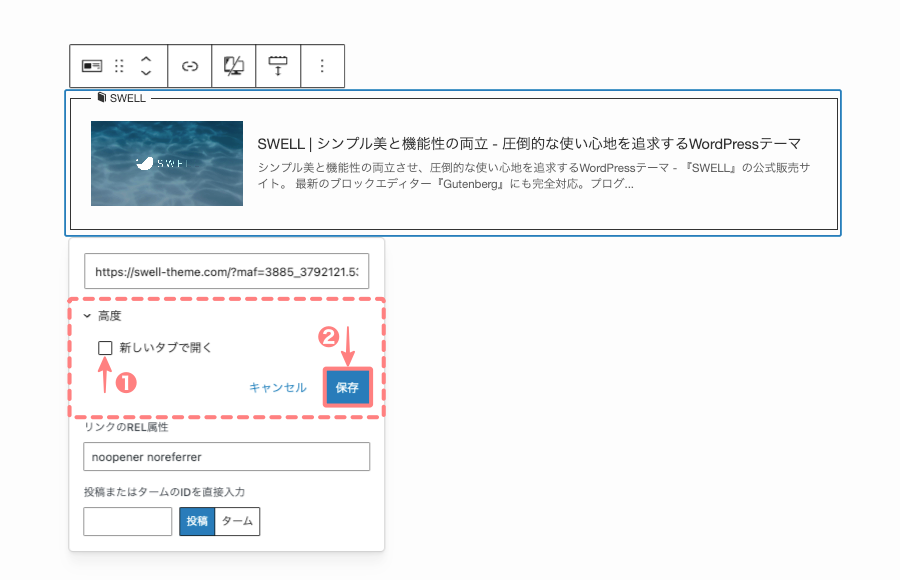Click the blog card block type icon
The image size is (900, 580).
92,66
